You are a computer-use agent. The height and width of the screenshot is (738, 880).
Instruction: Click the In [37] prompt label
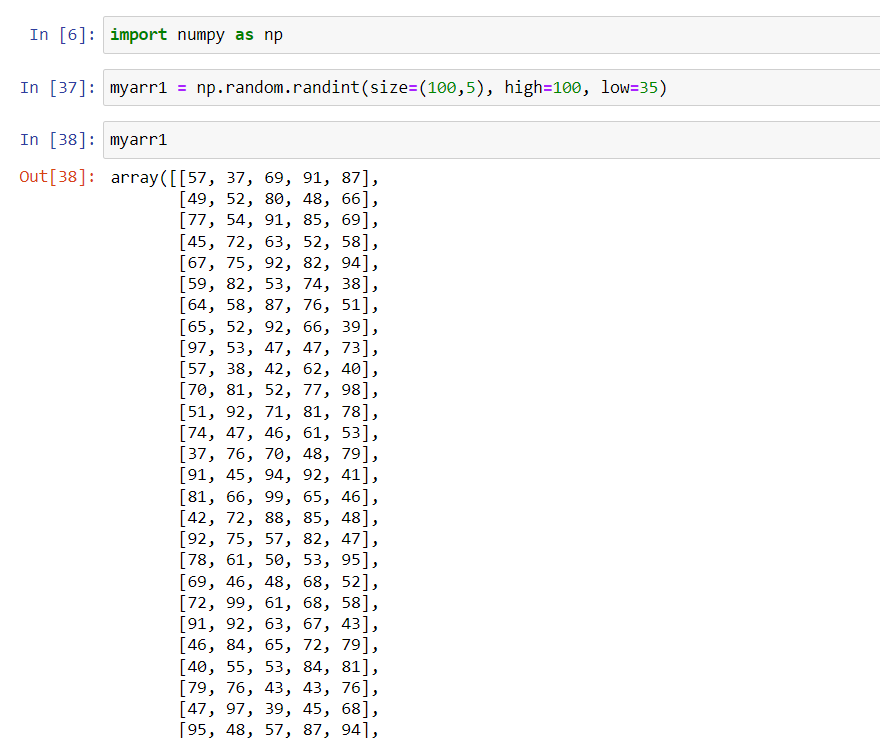[x=58, y=88]
